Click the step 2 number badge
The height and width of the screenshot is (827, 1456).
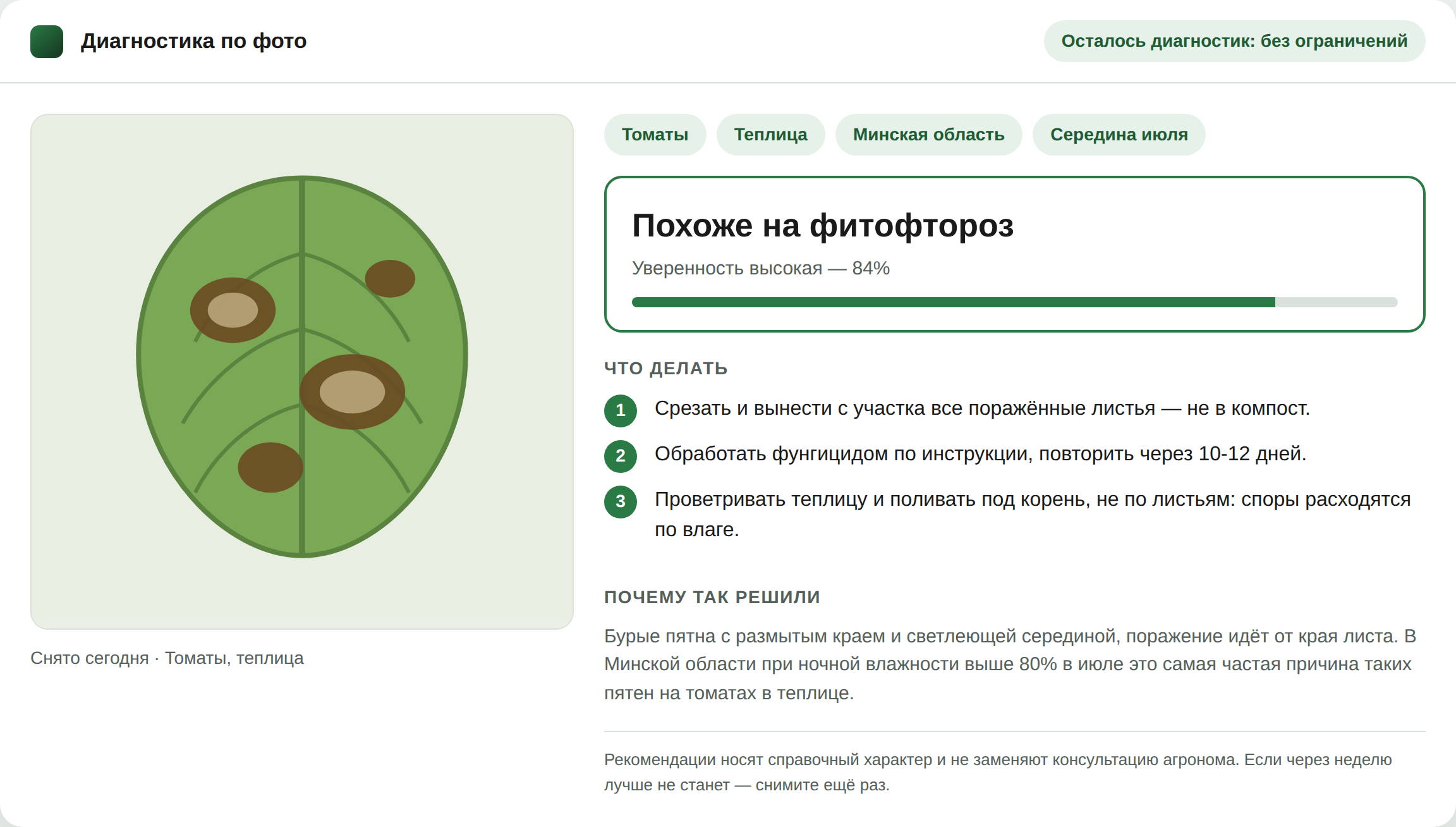(x=621, y=456)
